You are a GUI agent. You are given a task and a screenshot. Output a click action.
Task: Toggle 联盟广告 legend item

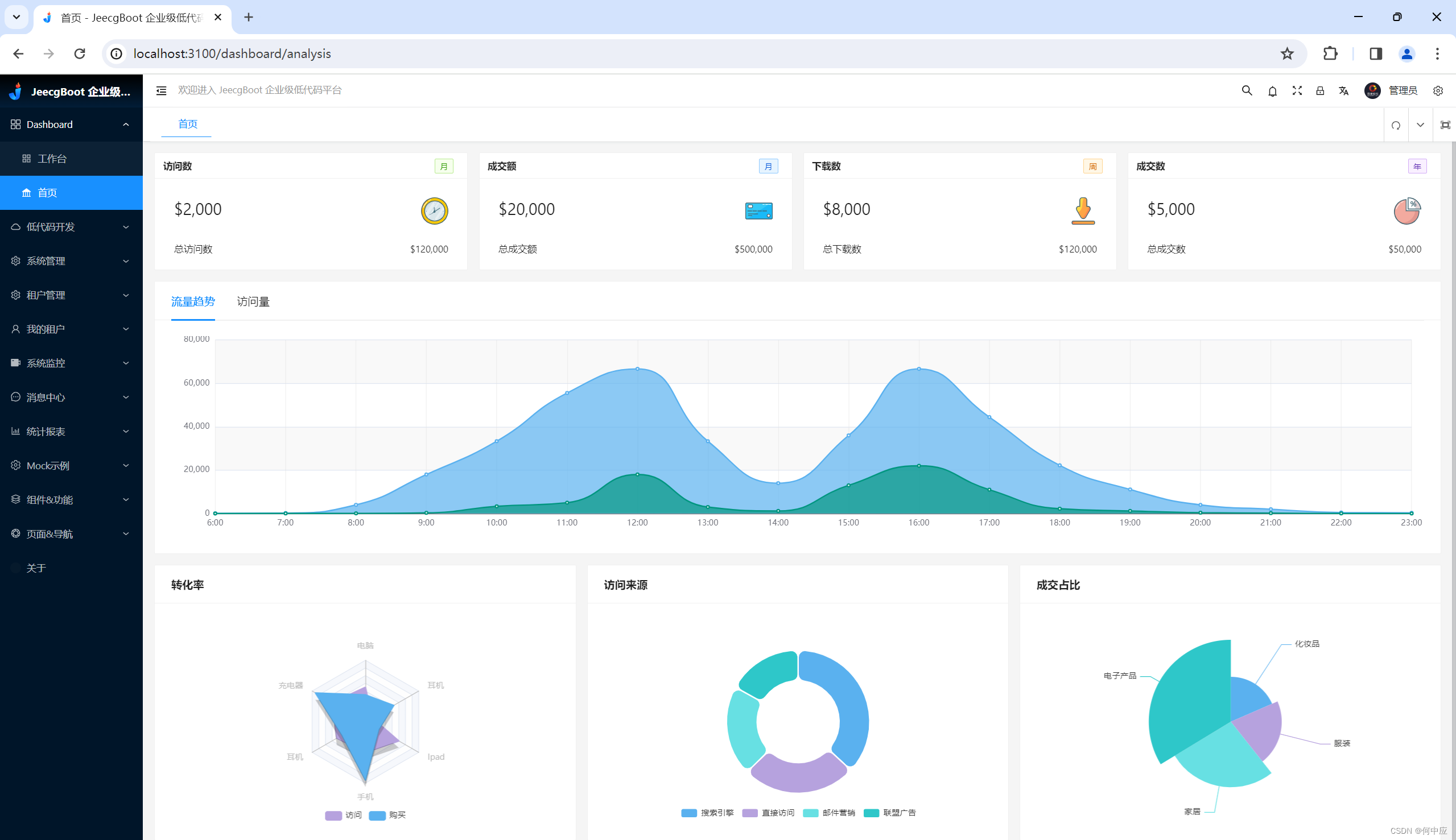pos(889,812)
